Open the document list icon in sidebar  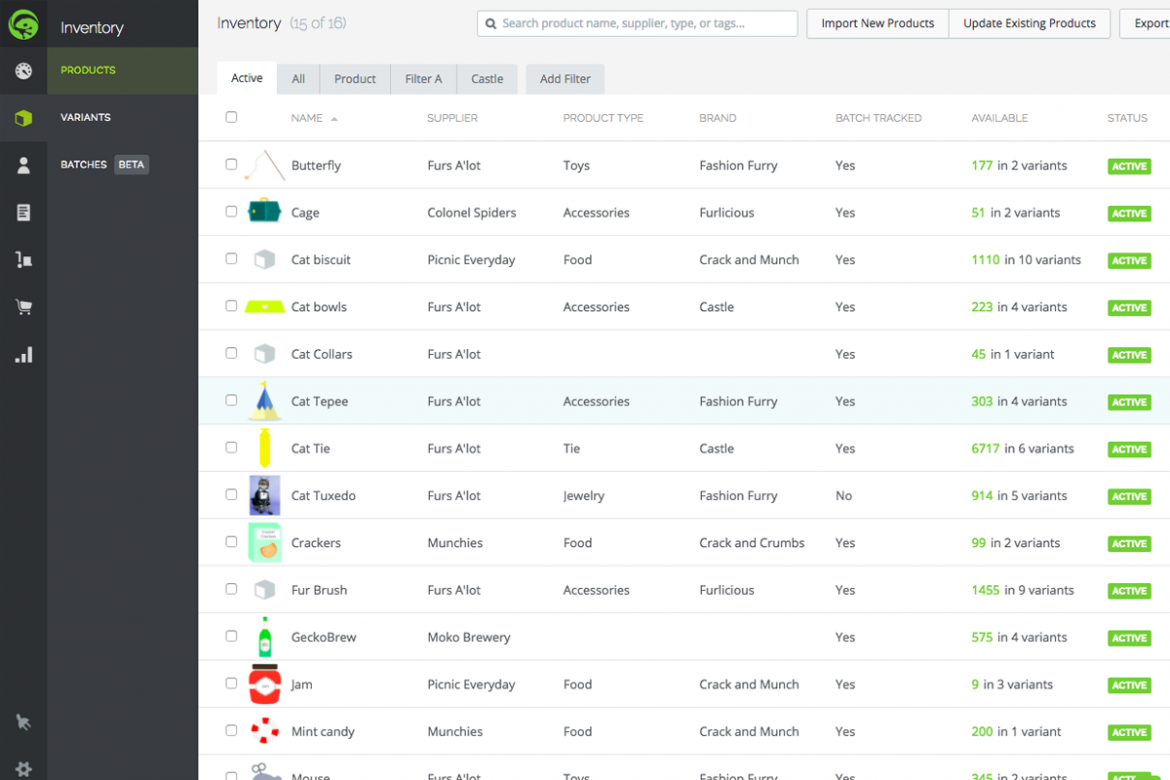click(x=23, y=212)
